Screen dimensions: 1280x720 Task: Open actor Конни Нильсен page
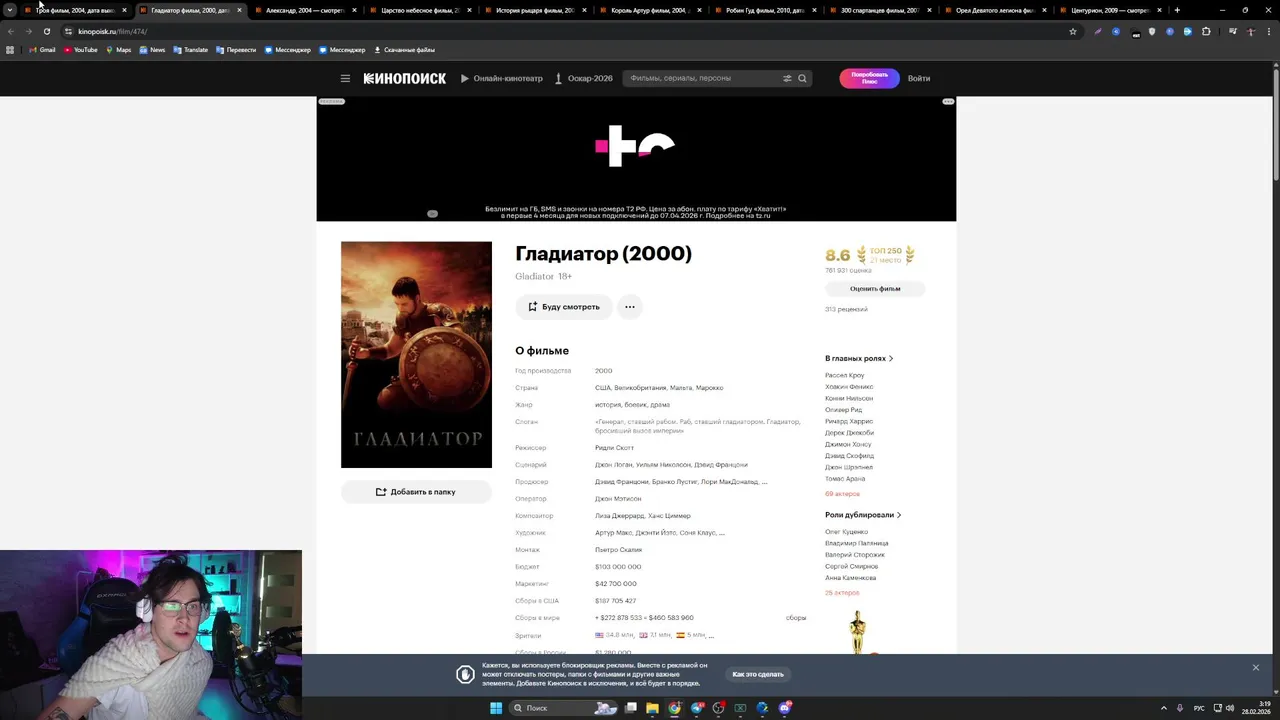[849, 398]
